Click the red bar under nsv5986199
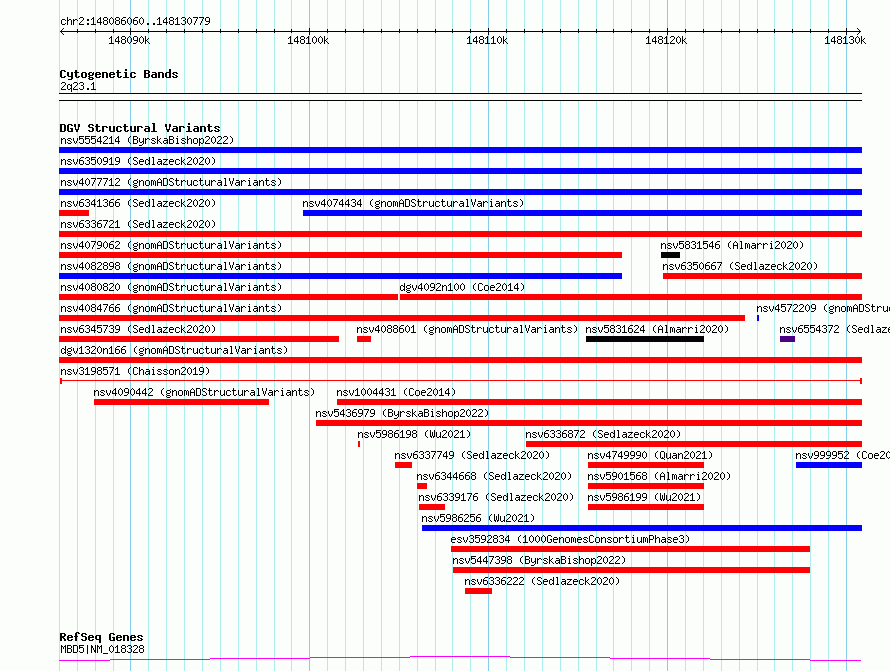890x671 pixels. tap(646, 507)
